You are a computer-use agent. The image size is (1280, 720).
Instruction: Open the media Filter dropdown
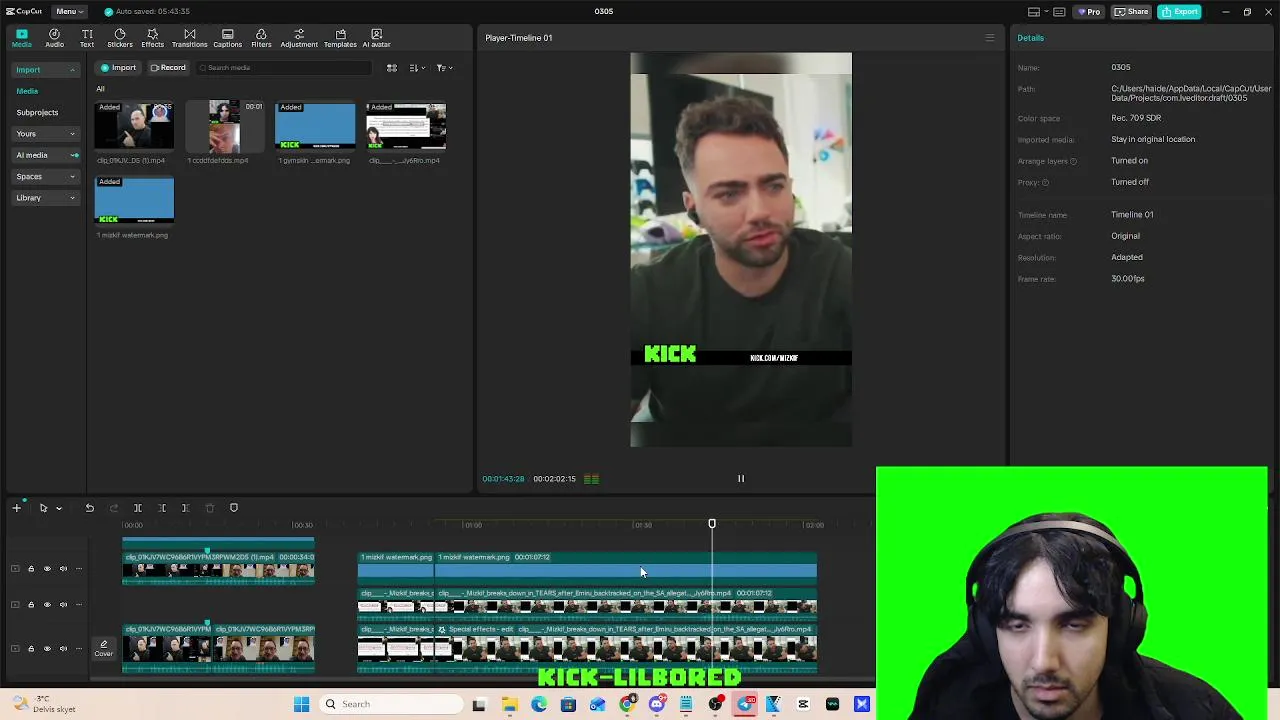tap(444, 68)
